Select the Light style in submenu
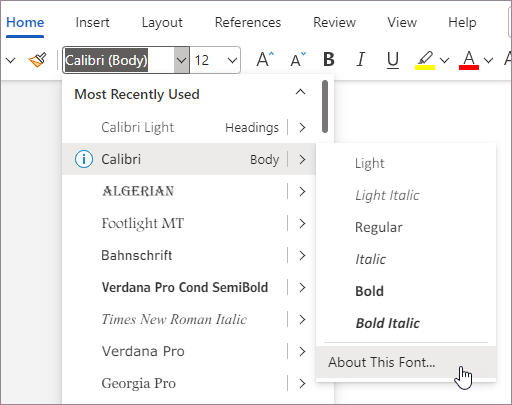The image size is (512, 405). 406,163
